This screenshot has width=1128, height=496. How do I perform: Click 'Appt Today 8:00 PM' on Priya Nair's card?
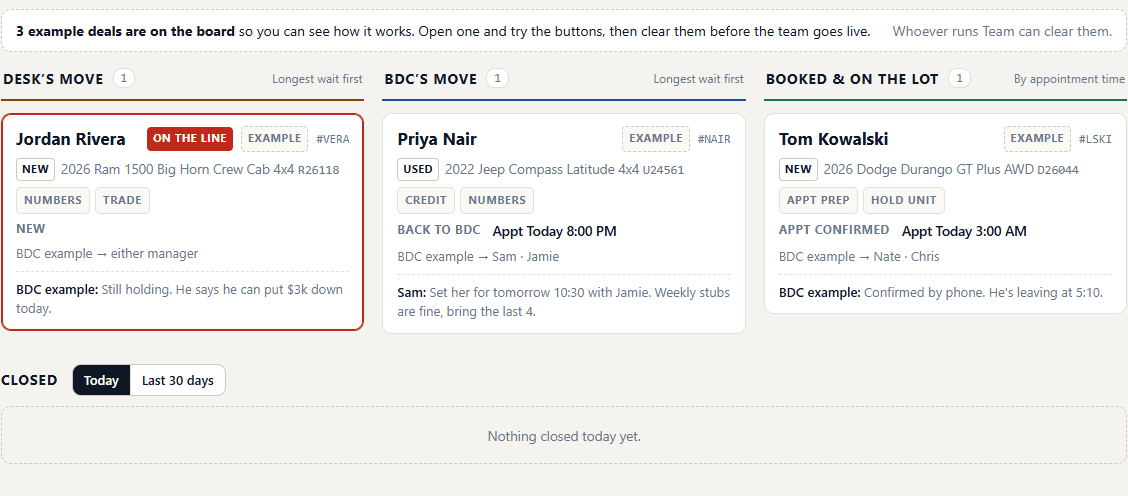(555, 231)
